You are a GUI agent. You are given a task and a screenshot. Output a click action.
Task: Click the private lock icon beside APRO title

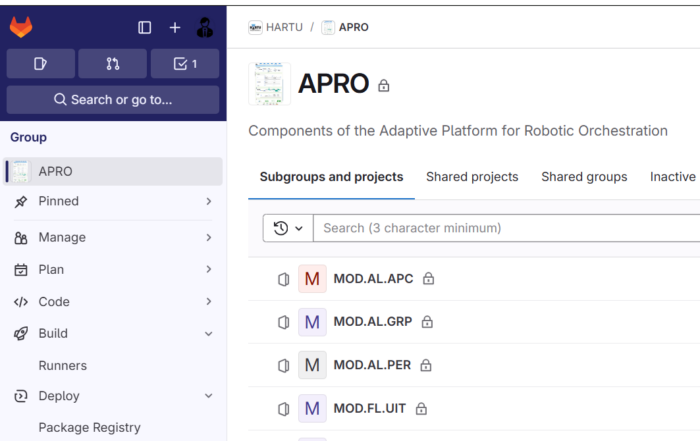pyautogui.click(x=383, y=85)
